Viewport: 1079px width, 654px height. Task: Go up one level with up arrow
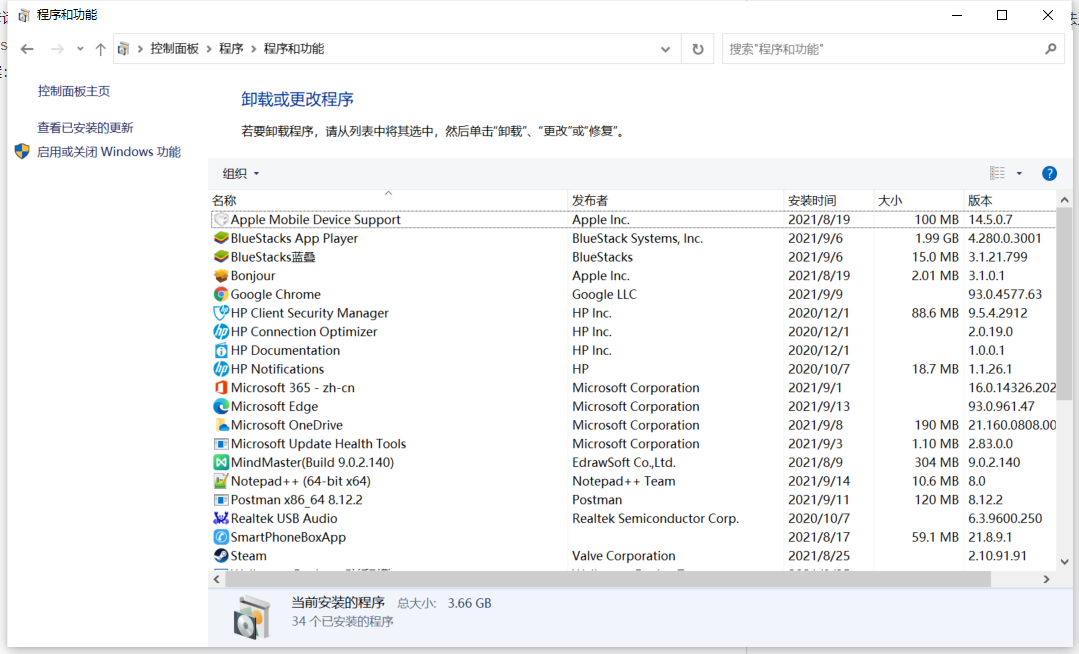click(100, 49)
